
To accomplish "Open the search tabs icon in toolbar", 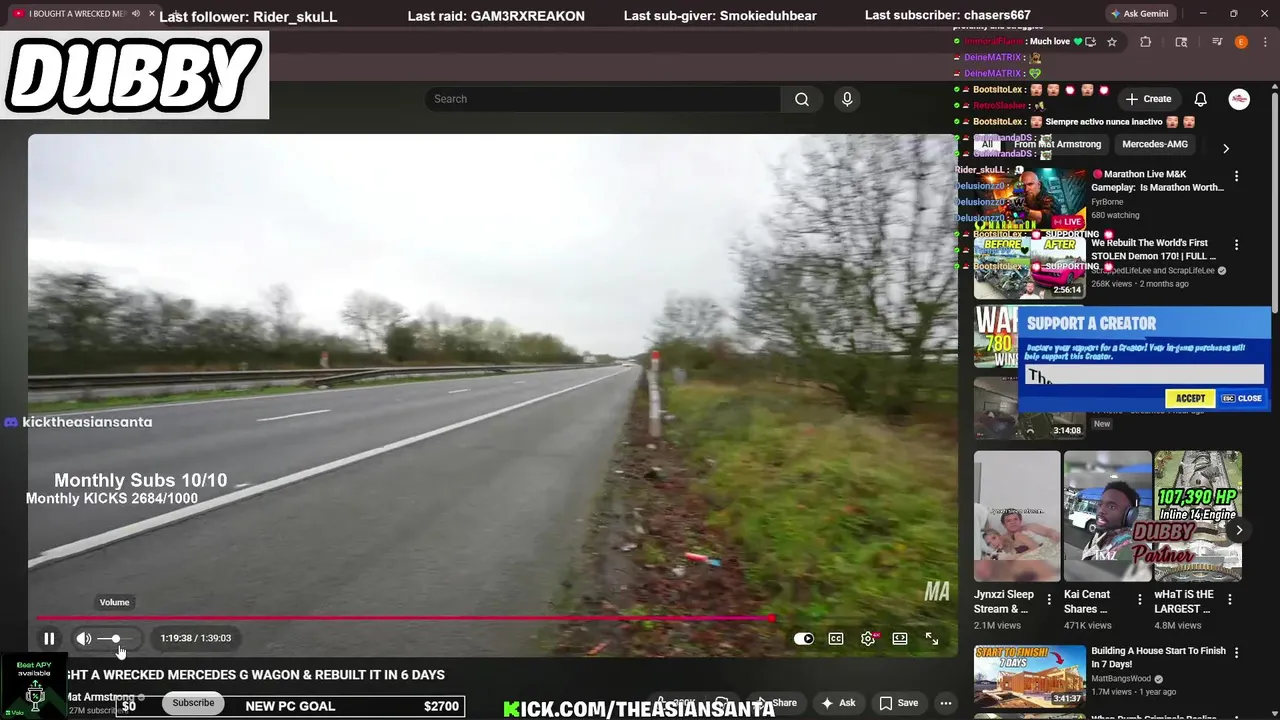I will coord(1181,42).
